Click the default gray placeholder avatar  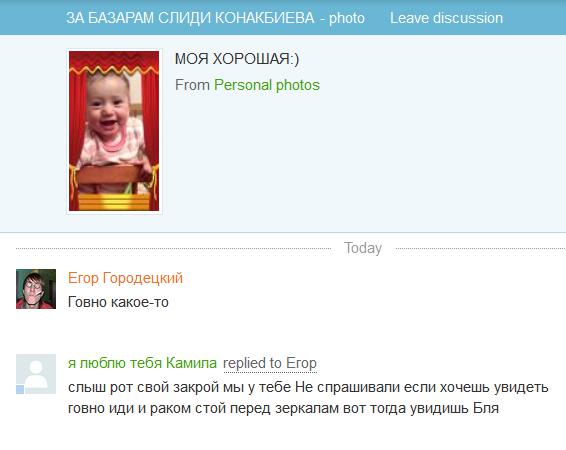coord(36,374)
